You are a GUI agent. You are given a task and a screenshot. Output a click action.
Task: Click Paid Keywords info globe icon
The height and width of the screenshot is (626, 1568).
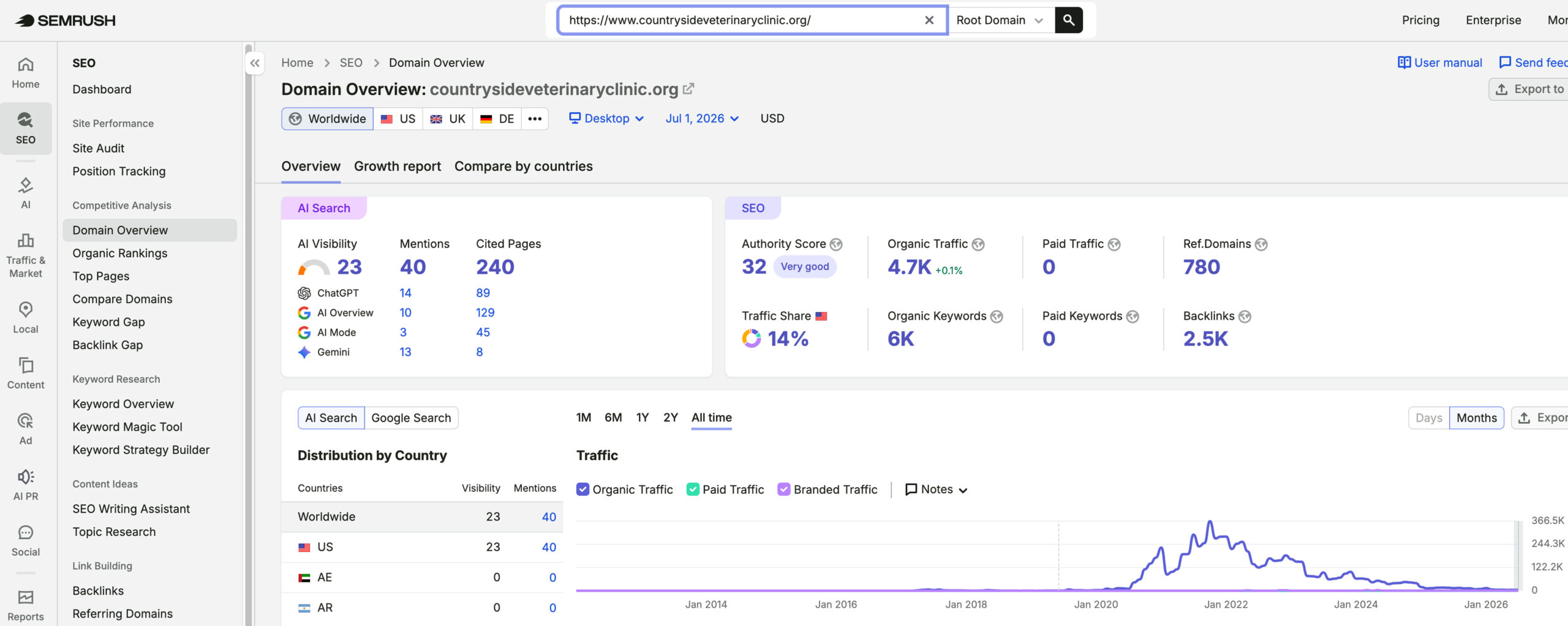1133,317
